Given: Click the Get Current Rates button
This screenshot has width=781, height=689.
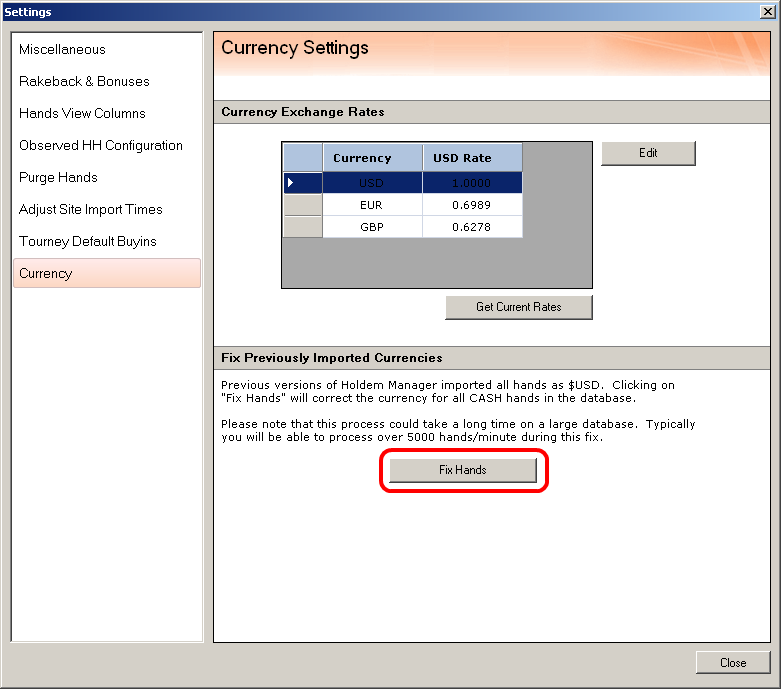Looking at the screenshot, I should tap(519, 307).
